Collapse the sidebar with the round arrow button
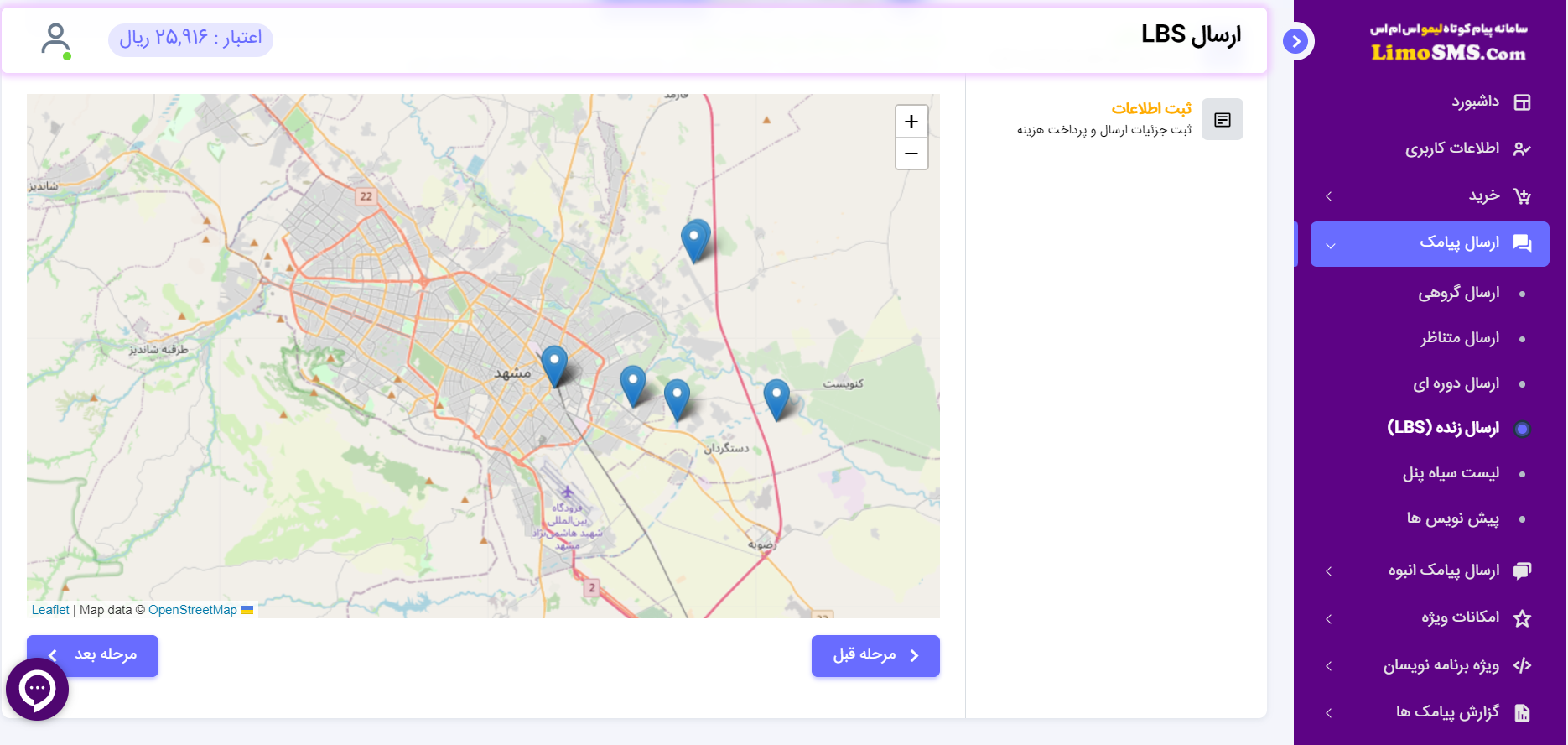Image resolution: width=1568 pixels, height=745 pixels. pyautogui.click(x=1295, y=41)
